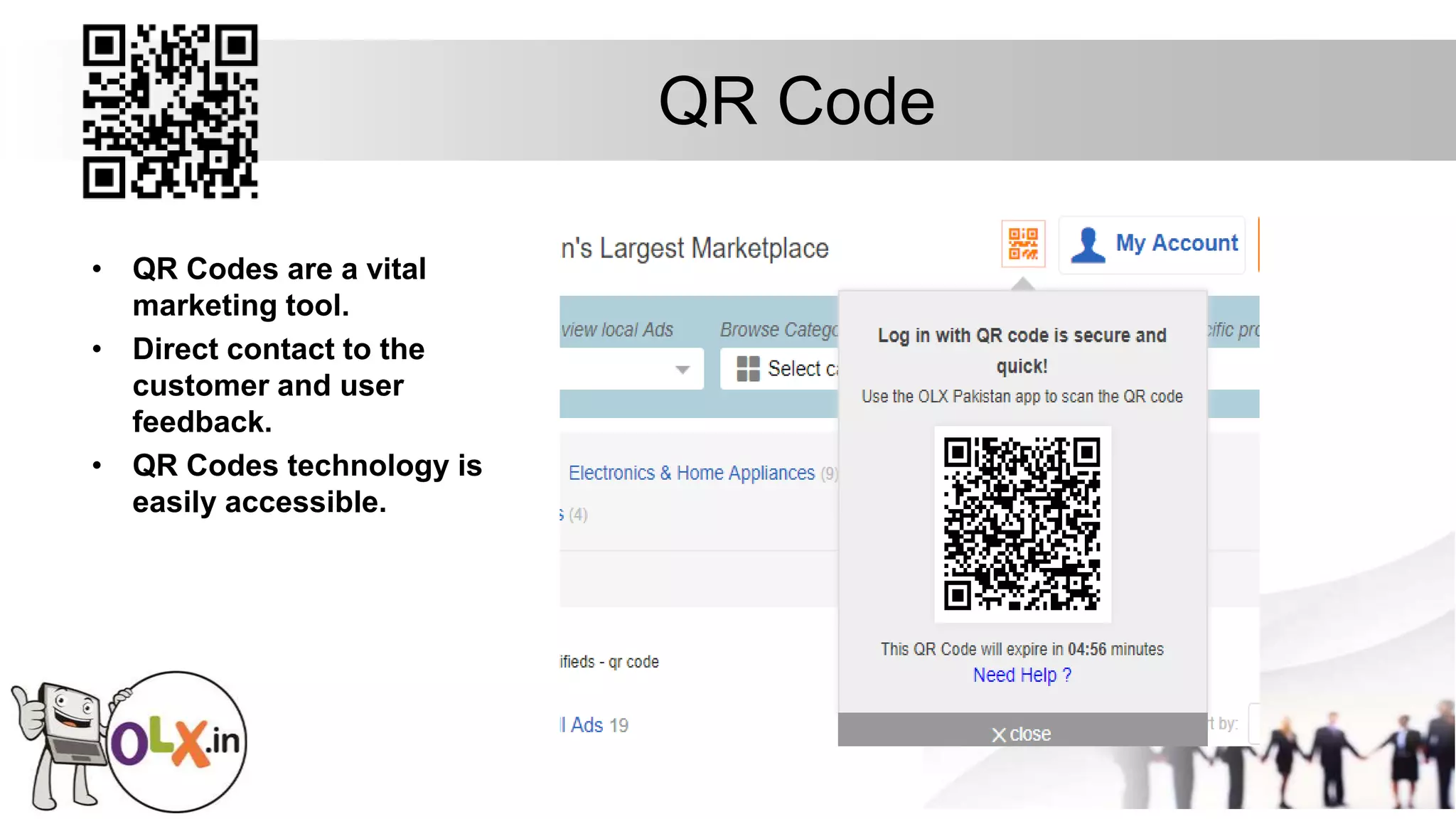Viewport: 1456px width, 819px height.
Task: Click 'ifieds - qr code' breadcrumb text
Action: (609, 662)
